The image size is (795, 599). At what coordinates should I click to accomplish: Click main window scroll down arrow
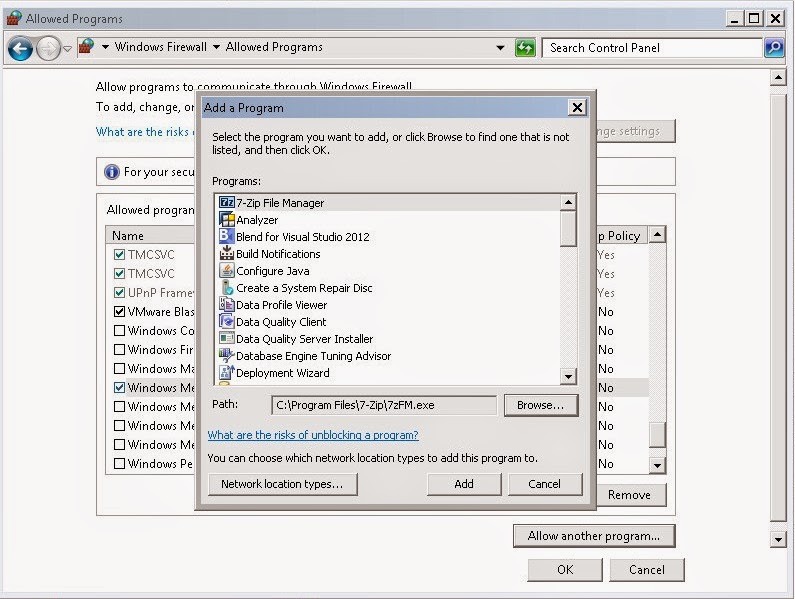pos(778,539)
